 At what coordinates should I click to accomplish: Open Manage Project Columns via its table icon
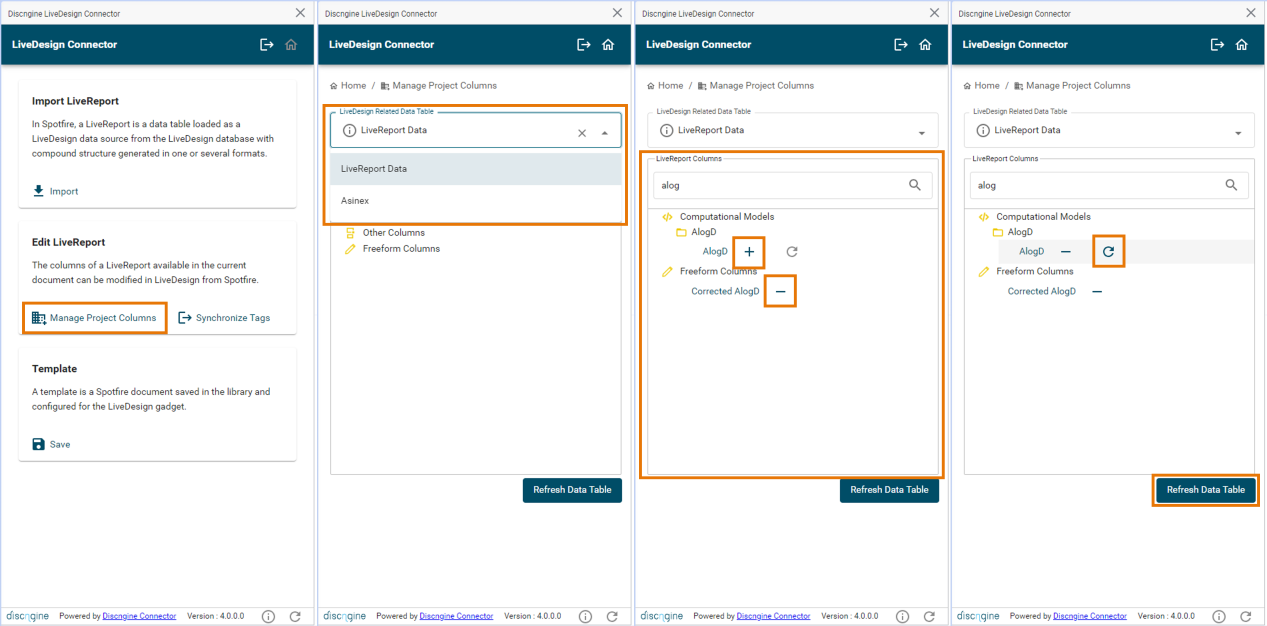point(39,317)
